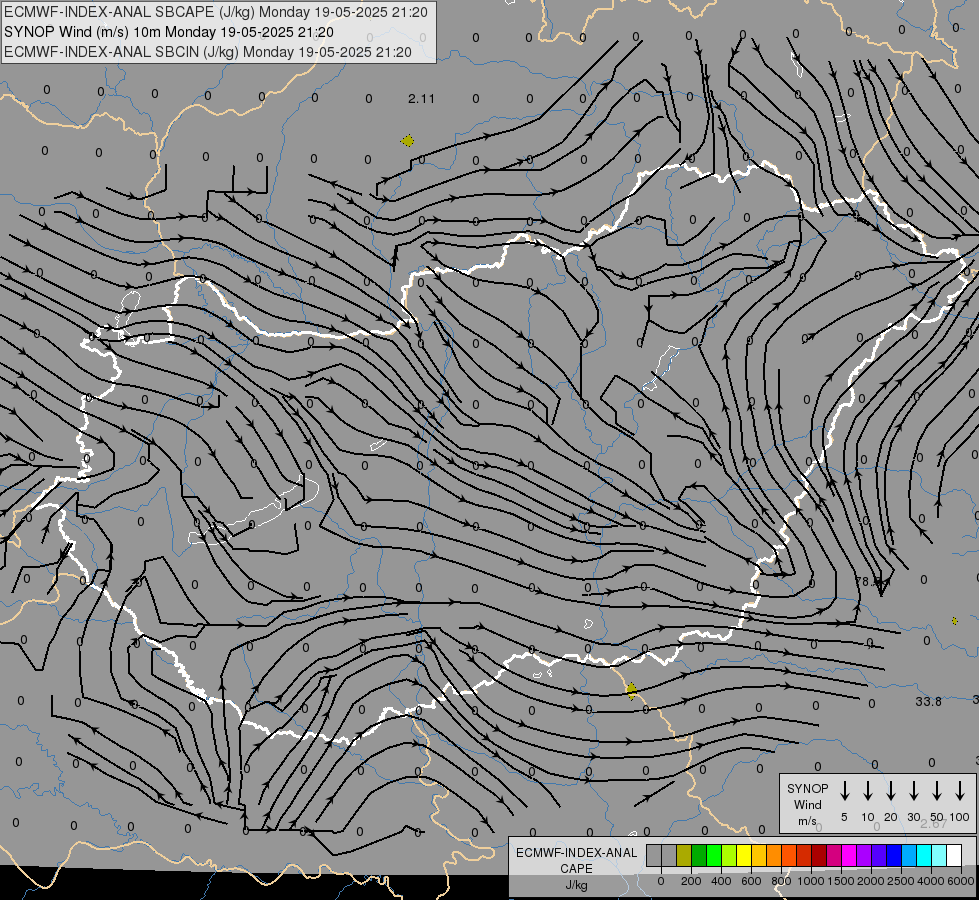The image size is (979, 900).
Task: Select the orange swatch left of the 800 tick
Action: coord(774,855)
